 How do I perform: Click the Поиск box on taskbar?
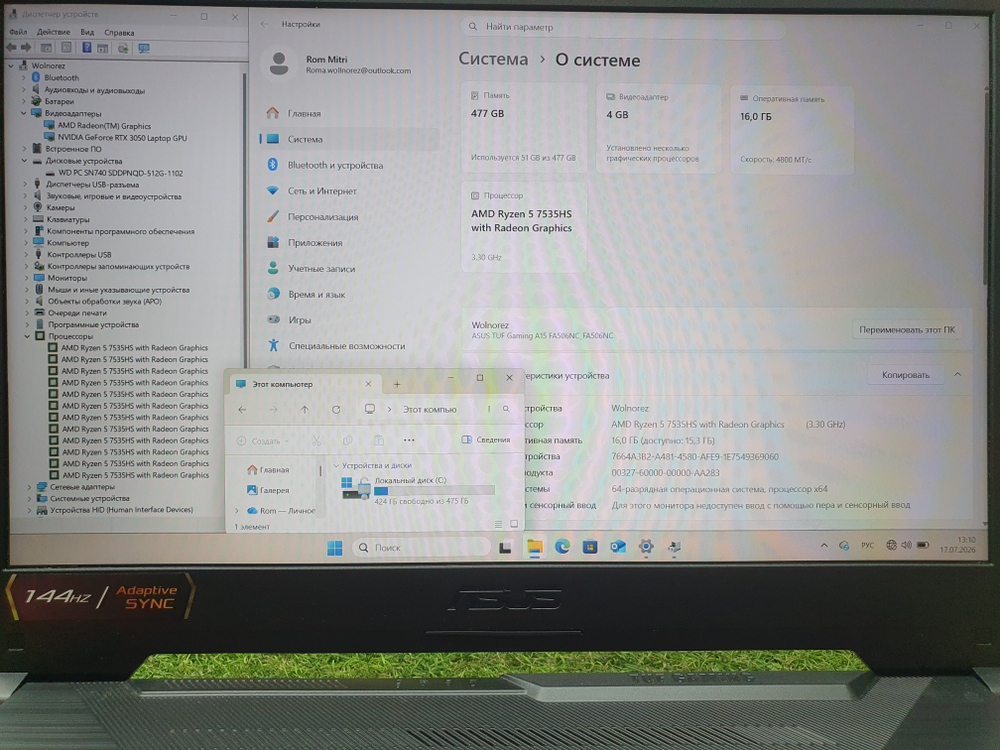point(421,548)
